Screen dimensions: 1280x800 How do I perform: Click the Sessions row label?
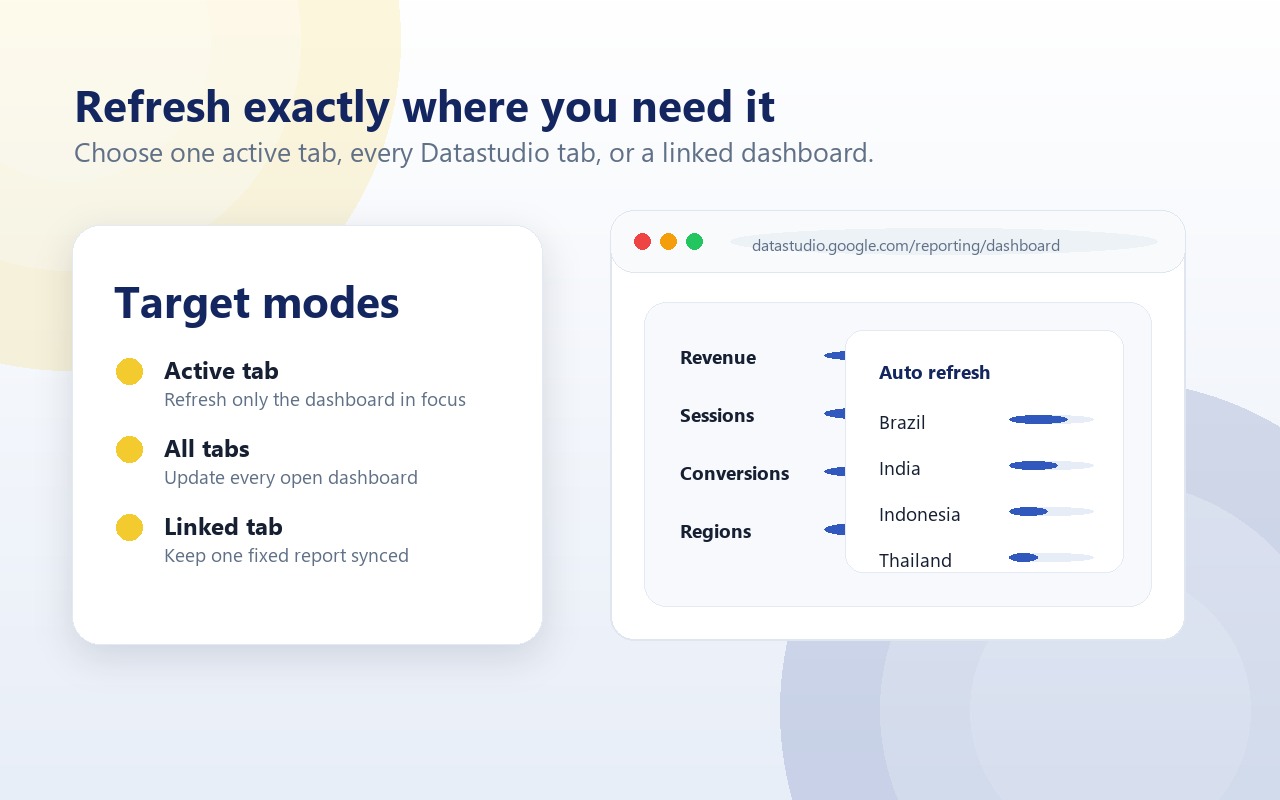coord(717,416)
